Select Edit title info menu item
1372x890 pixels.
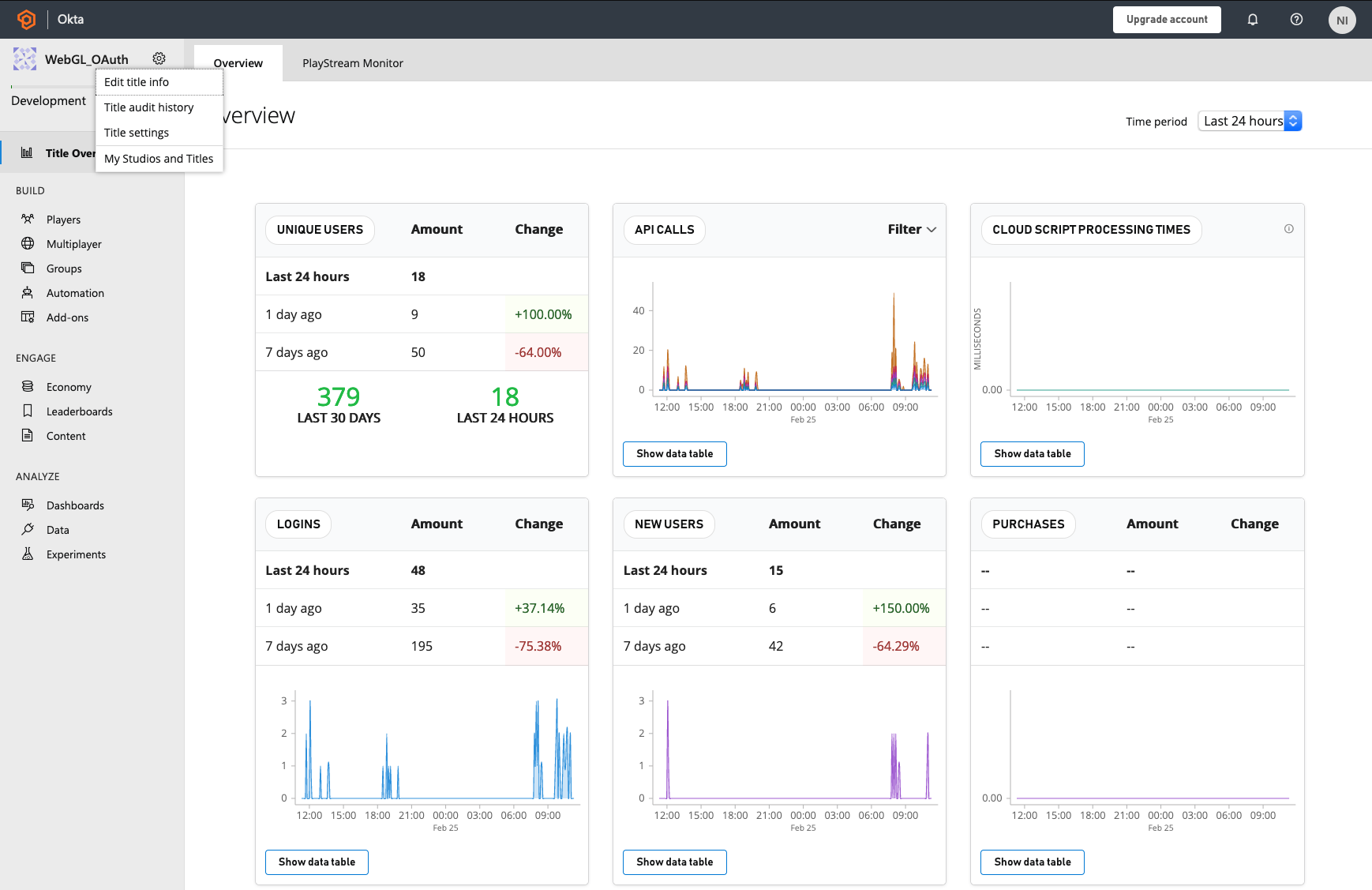coord(137,82)
